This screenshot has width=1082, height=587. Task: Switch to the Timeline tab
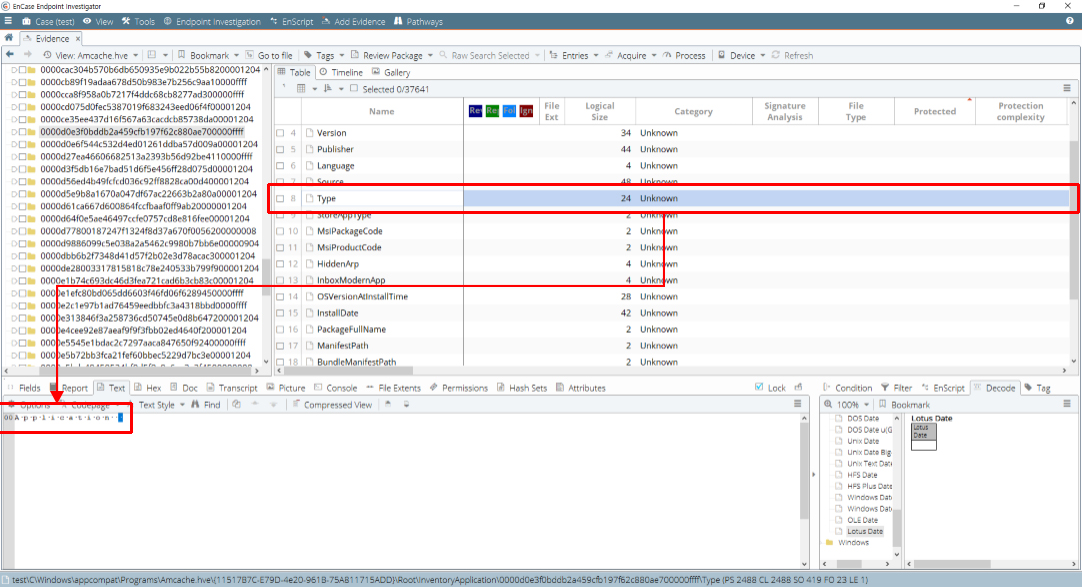tap(341, 72)
